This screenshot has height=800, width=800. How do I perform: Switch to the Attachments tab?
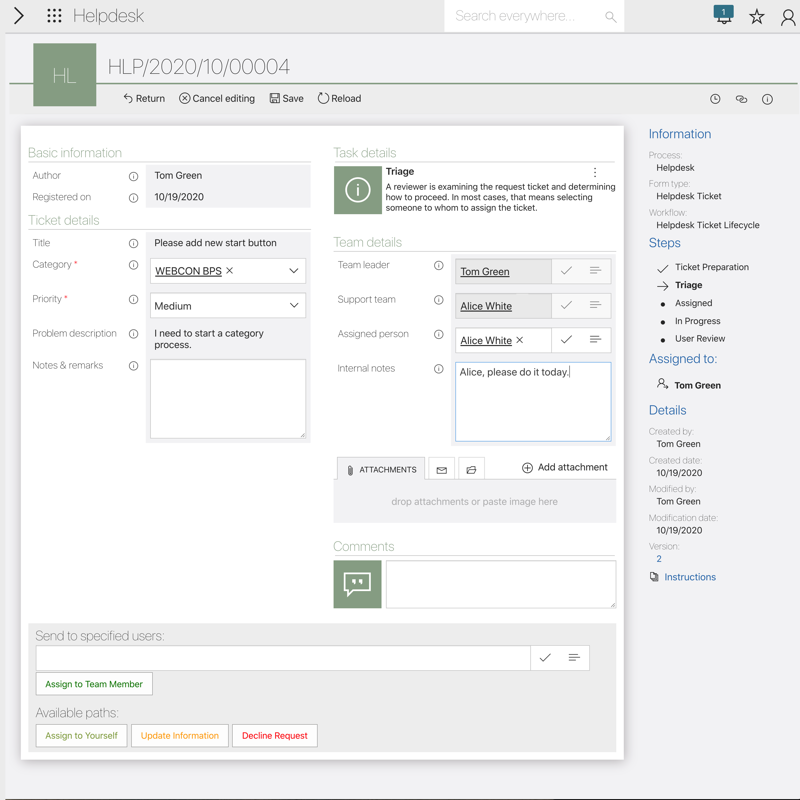click(x=381, y=469)
